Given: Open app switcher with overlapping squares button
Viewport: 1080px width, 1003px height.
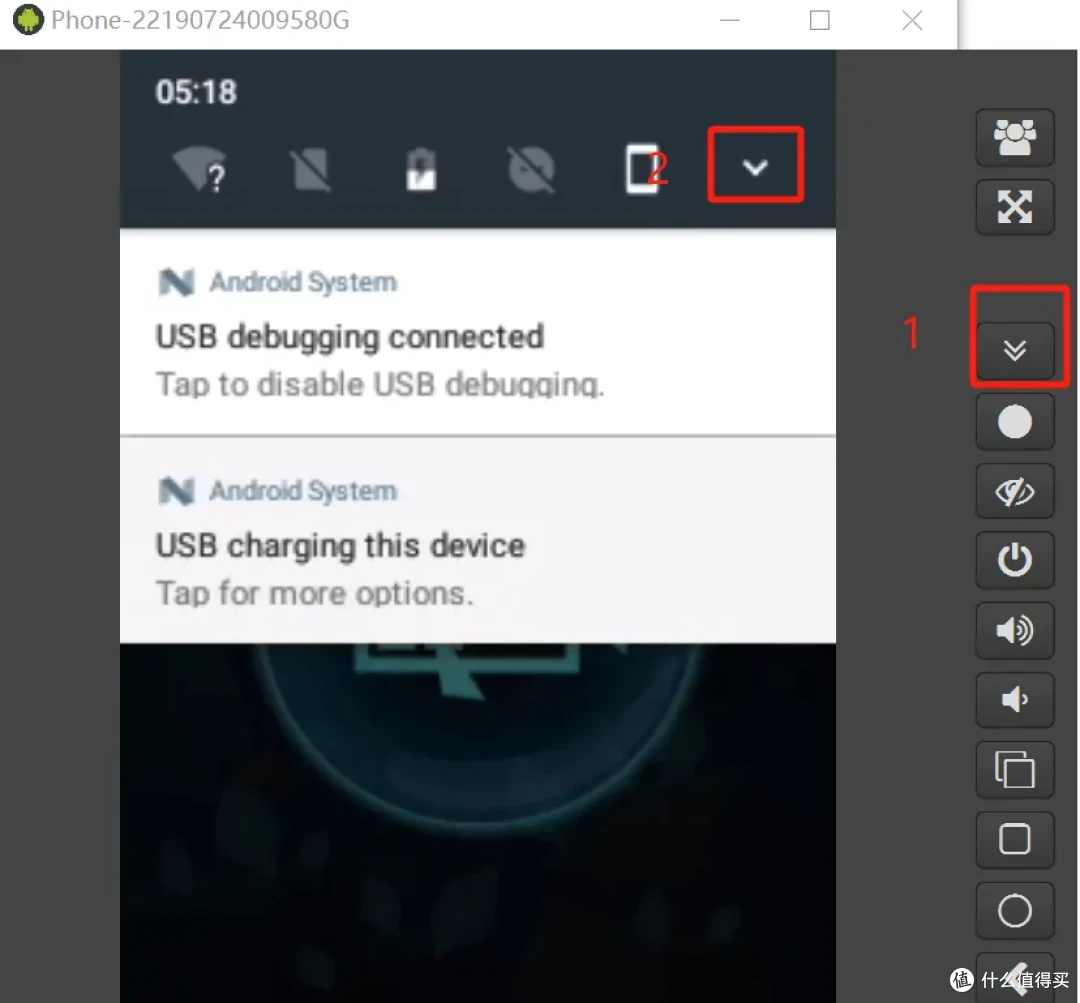Looking at the screenshot, I should (1015, 769).
